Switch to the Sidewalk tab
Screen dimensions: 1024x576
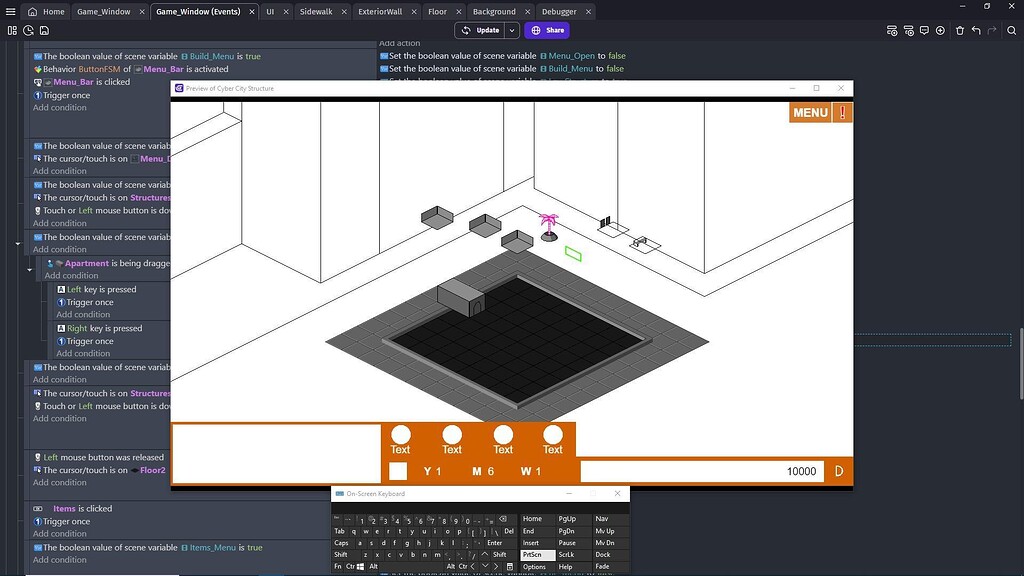coord(314,11)
